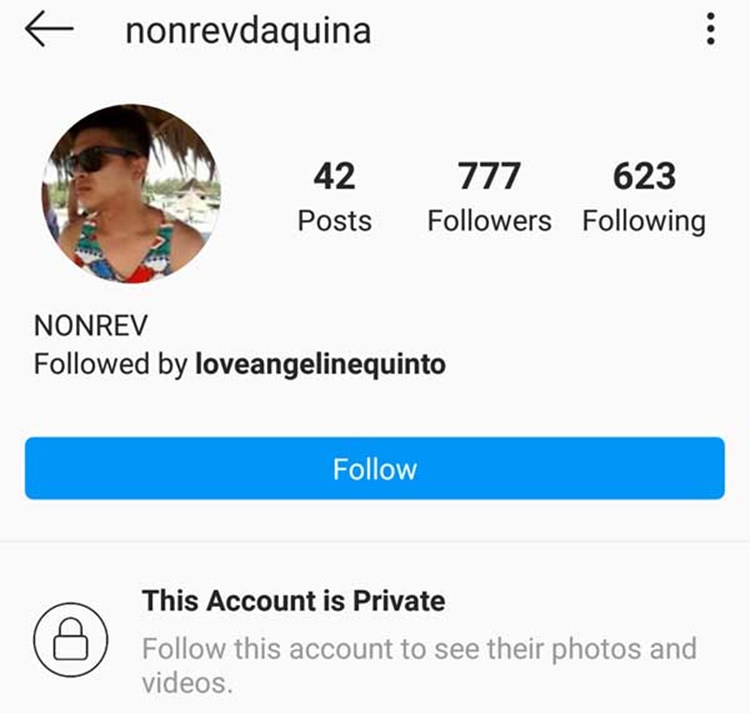This screenshot has width=750, height=713.
Task: Tap the nonrevdaquina username title
Action: [248, 32]
